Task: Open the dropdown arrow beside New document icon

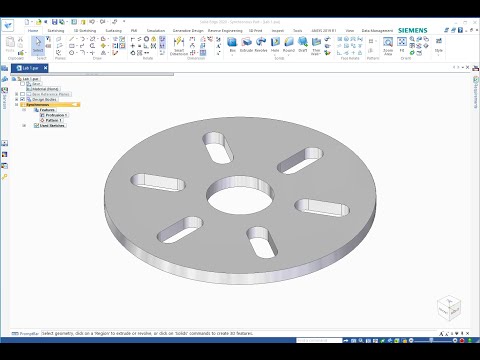Action: pos(32,22)
